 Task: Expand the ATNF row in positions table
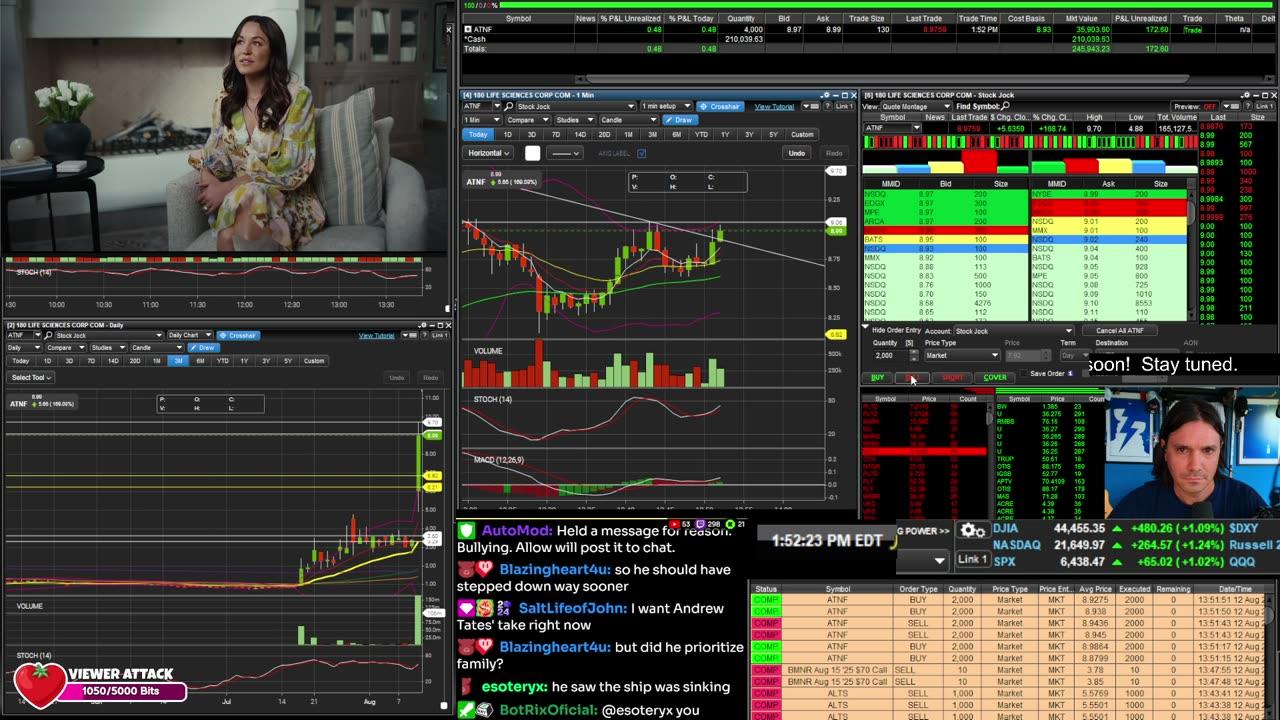click(x=468, y=30)
